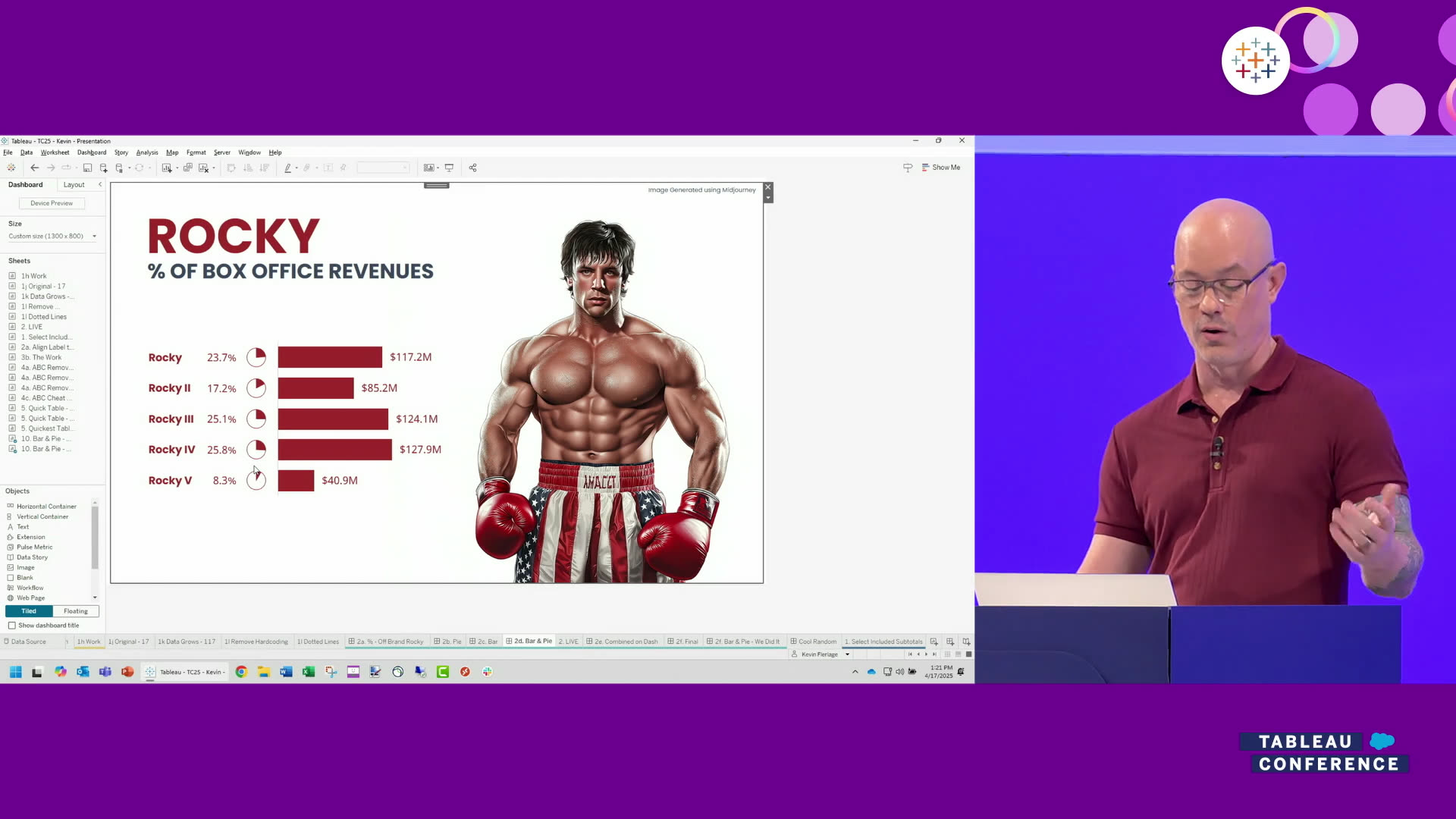Click the Device Preview button
The width and height of the screenshot is (1456, 819).
[52, 203]
